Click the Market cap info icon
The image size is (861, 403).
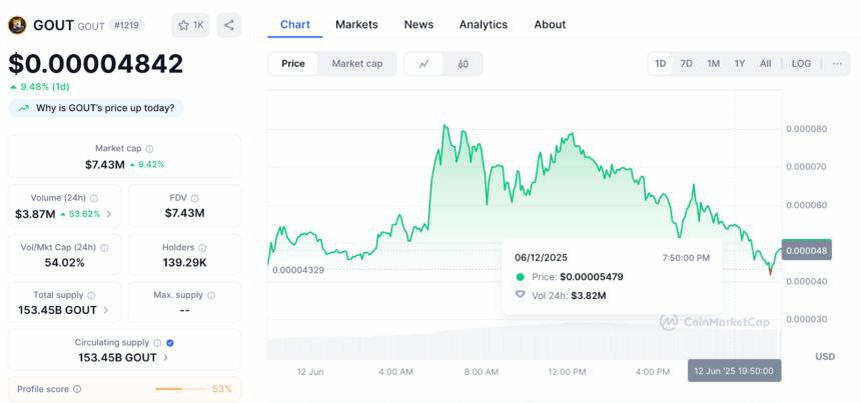147,148
